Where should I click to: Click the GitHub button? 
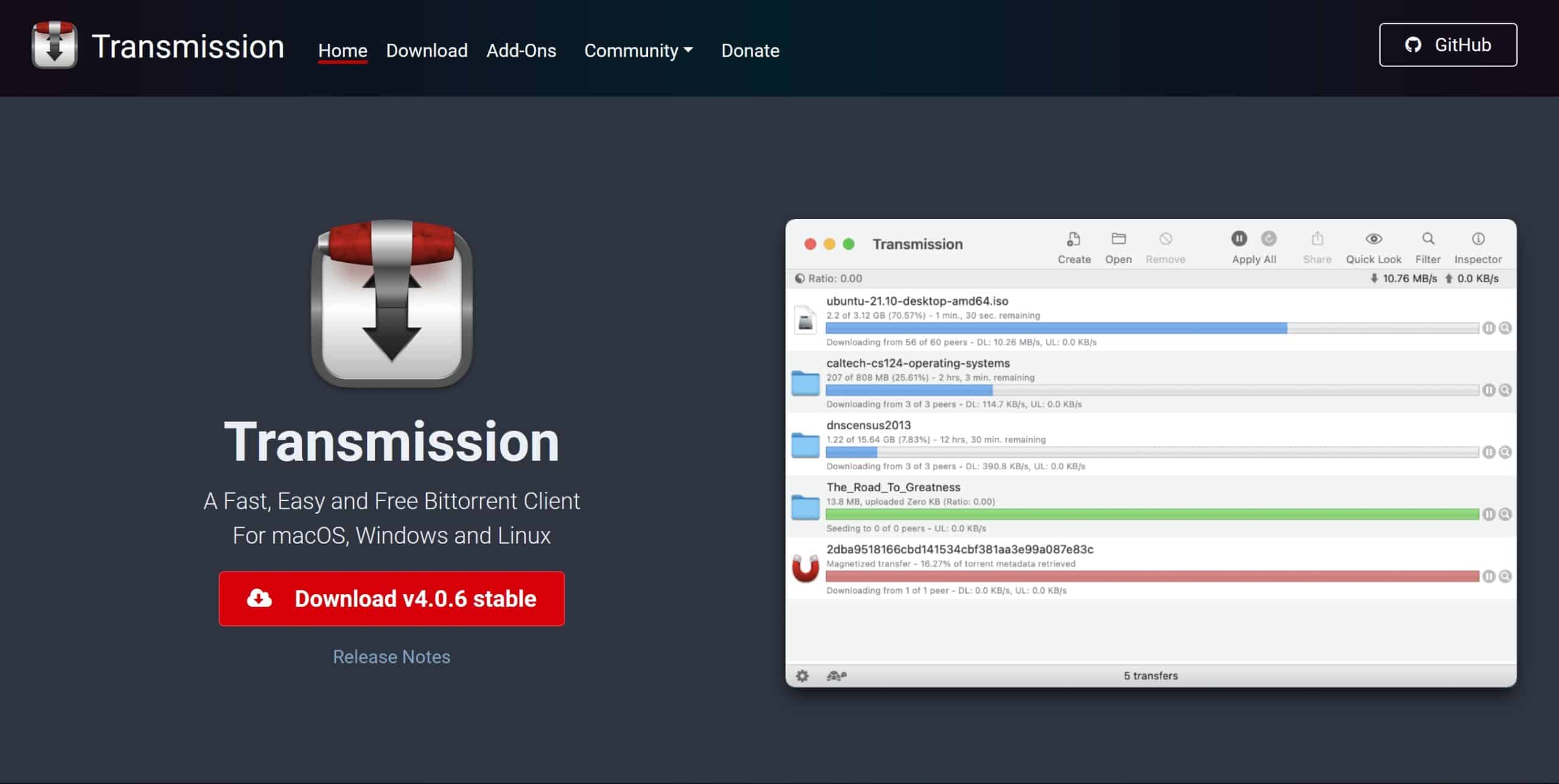[1448, 44]
